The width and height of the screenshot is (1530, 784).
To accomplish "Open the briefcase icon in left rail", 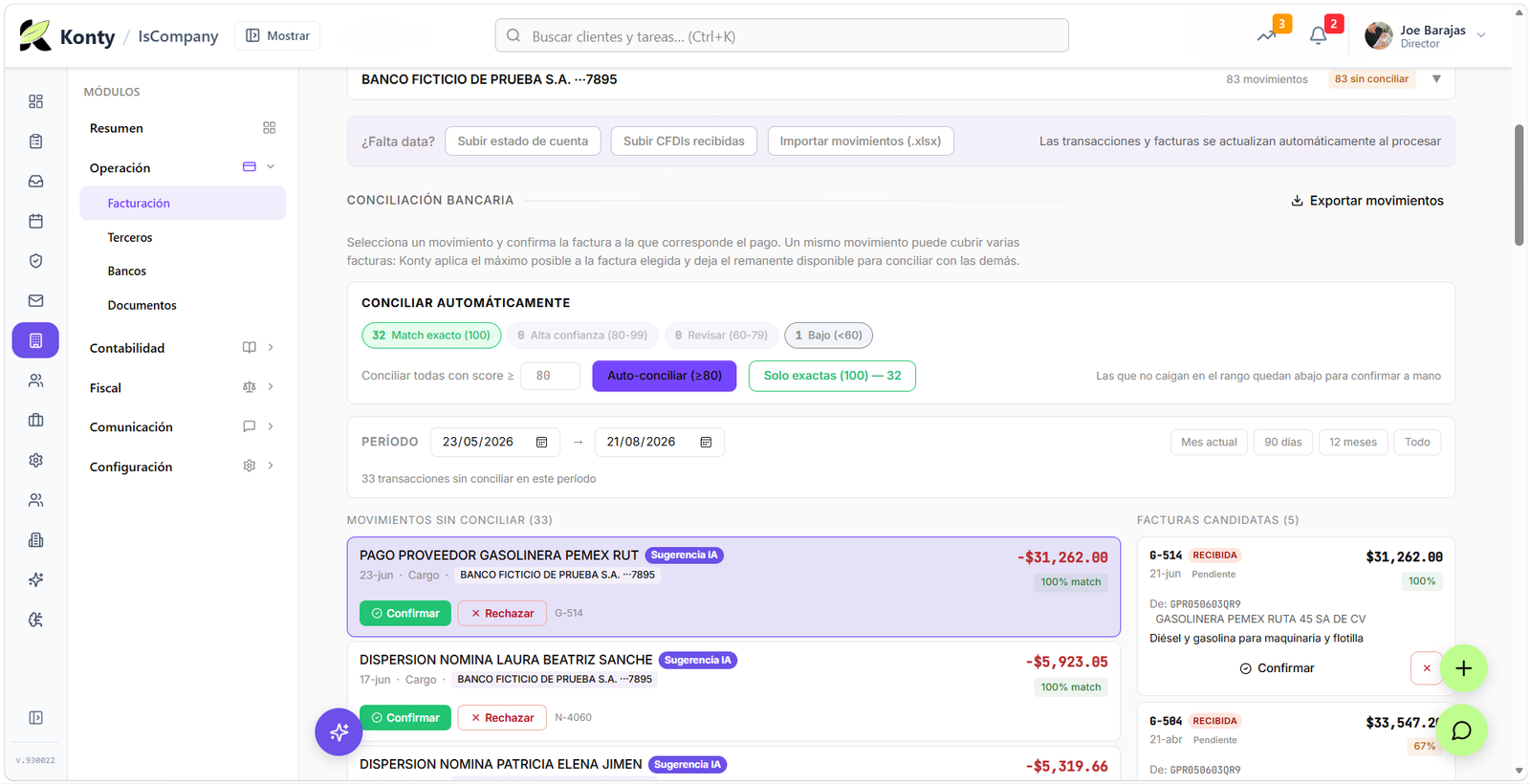I will click(x=35, y=420).
